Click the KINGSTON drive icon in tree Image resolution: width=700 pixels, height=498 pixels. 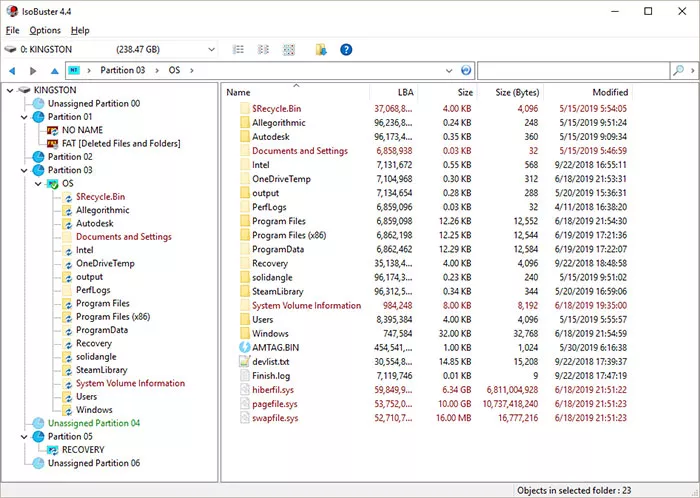[24, 90]
